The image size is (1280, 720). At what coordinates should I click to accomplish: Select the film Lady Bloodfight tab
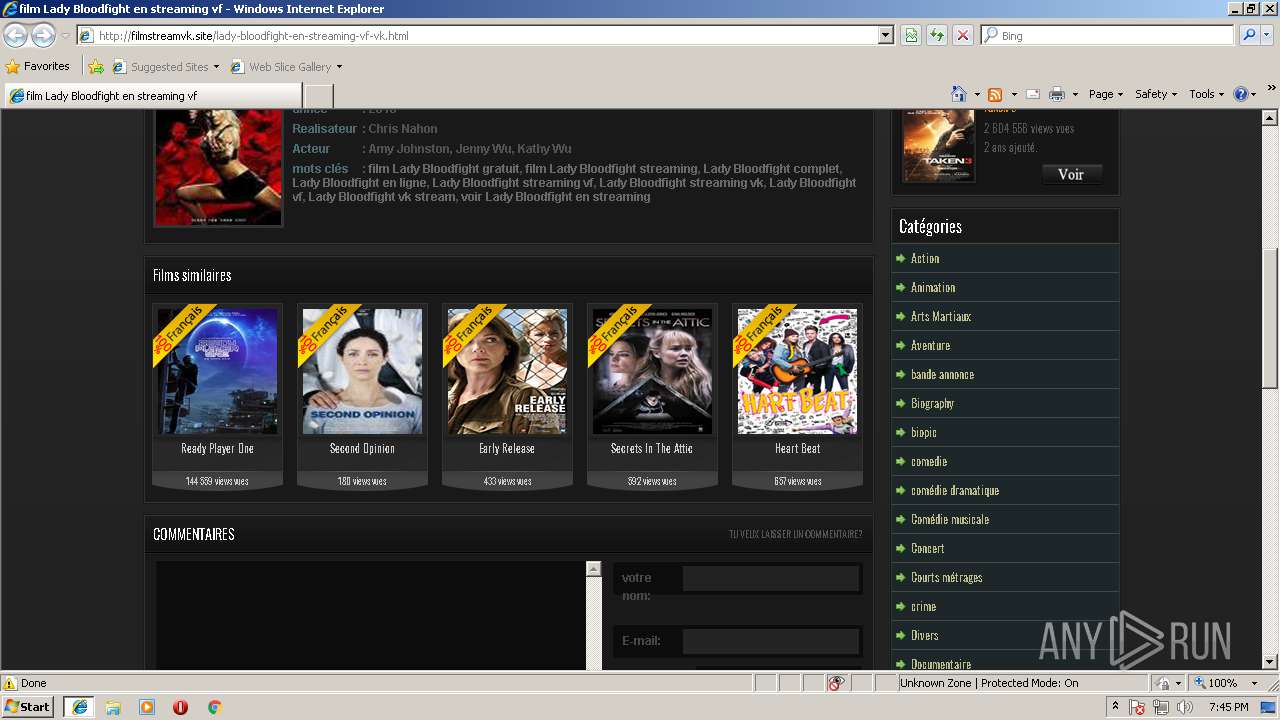pos(152,96)
